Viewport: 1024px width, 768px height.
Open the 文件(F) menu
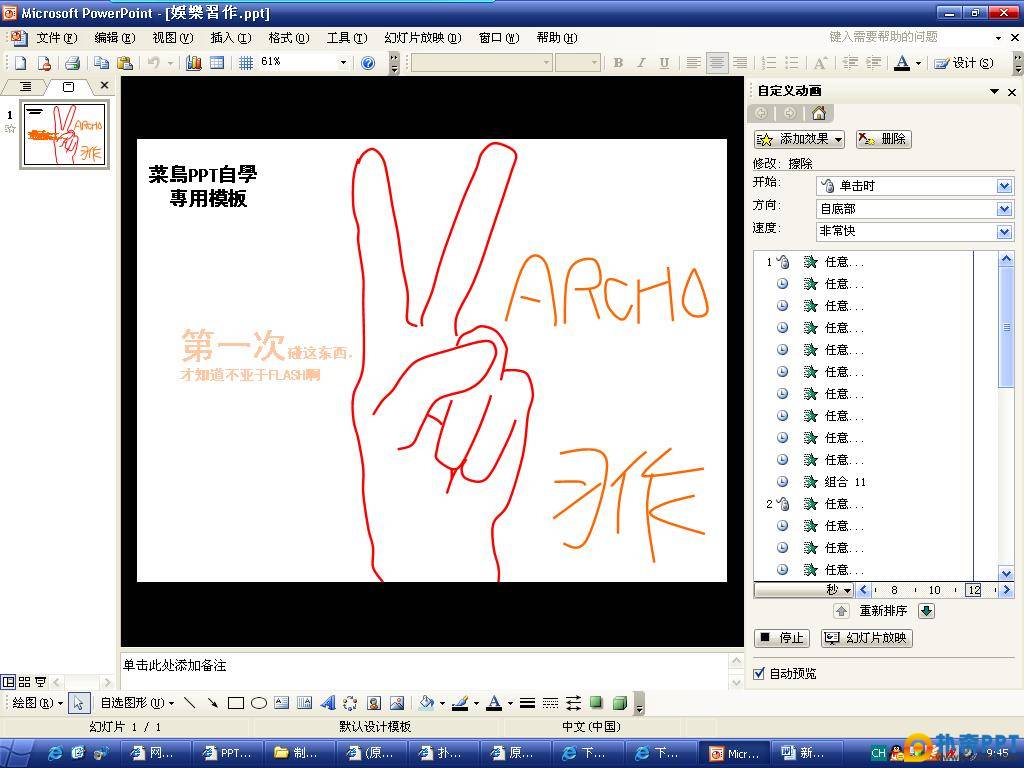pyautogui.click(x=56, y=38)
